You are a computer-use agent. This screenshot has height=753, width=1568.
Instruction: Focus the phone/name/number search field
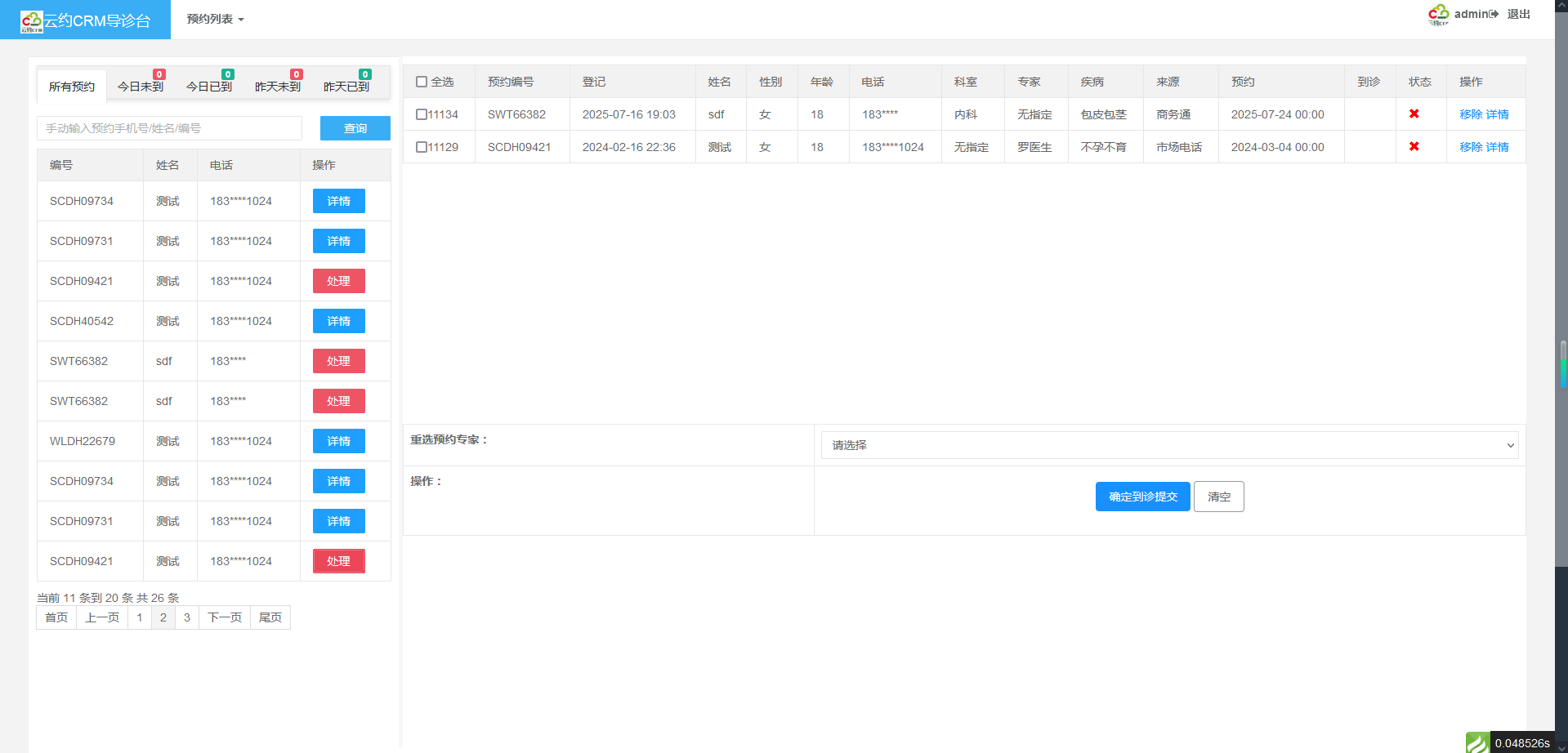(169, 128)
